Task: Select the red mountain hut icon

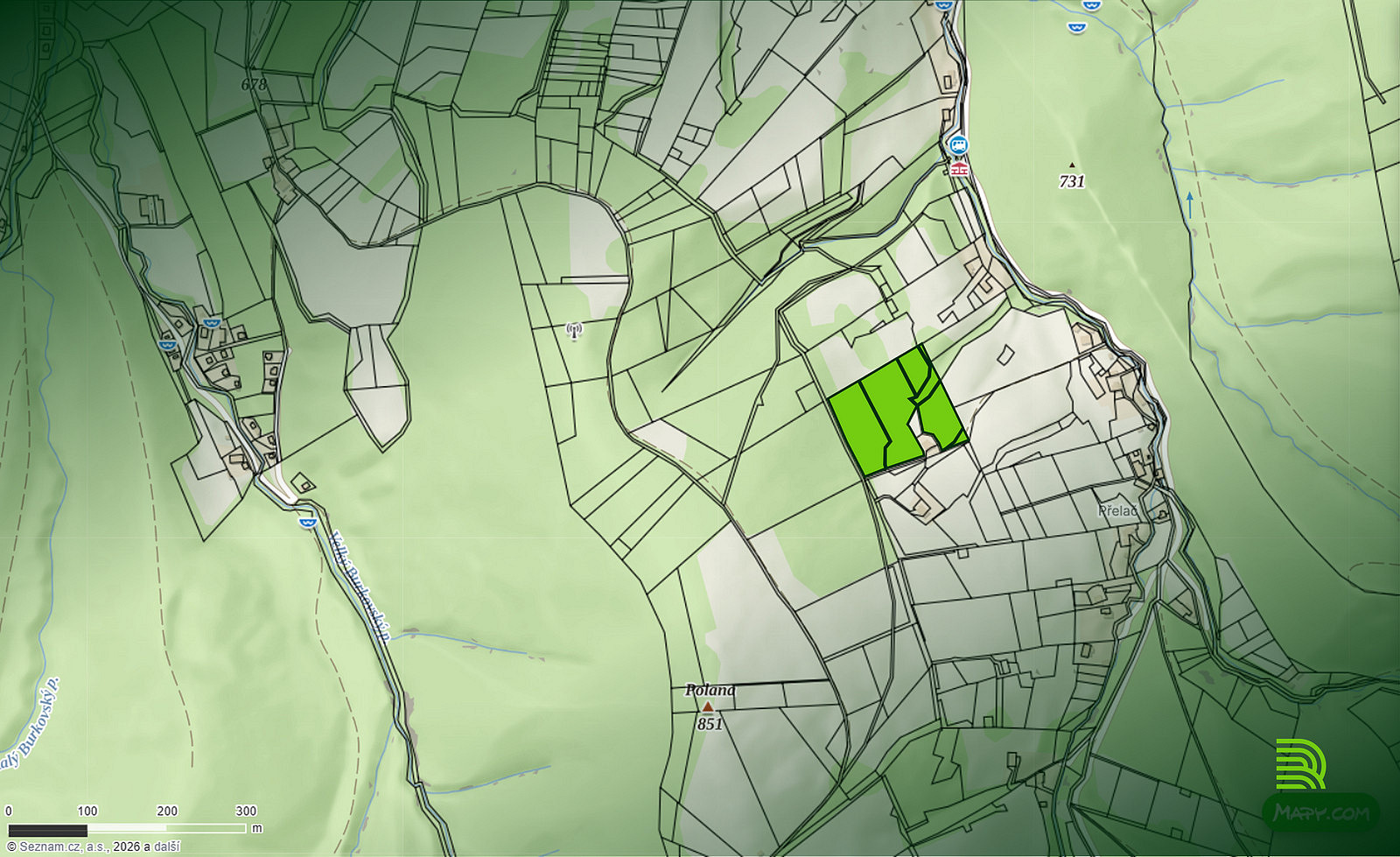Action: click(x=959, y=168)
